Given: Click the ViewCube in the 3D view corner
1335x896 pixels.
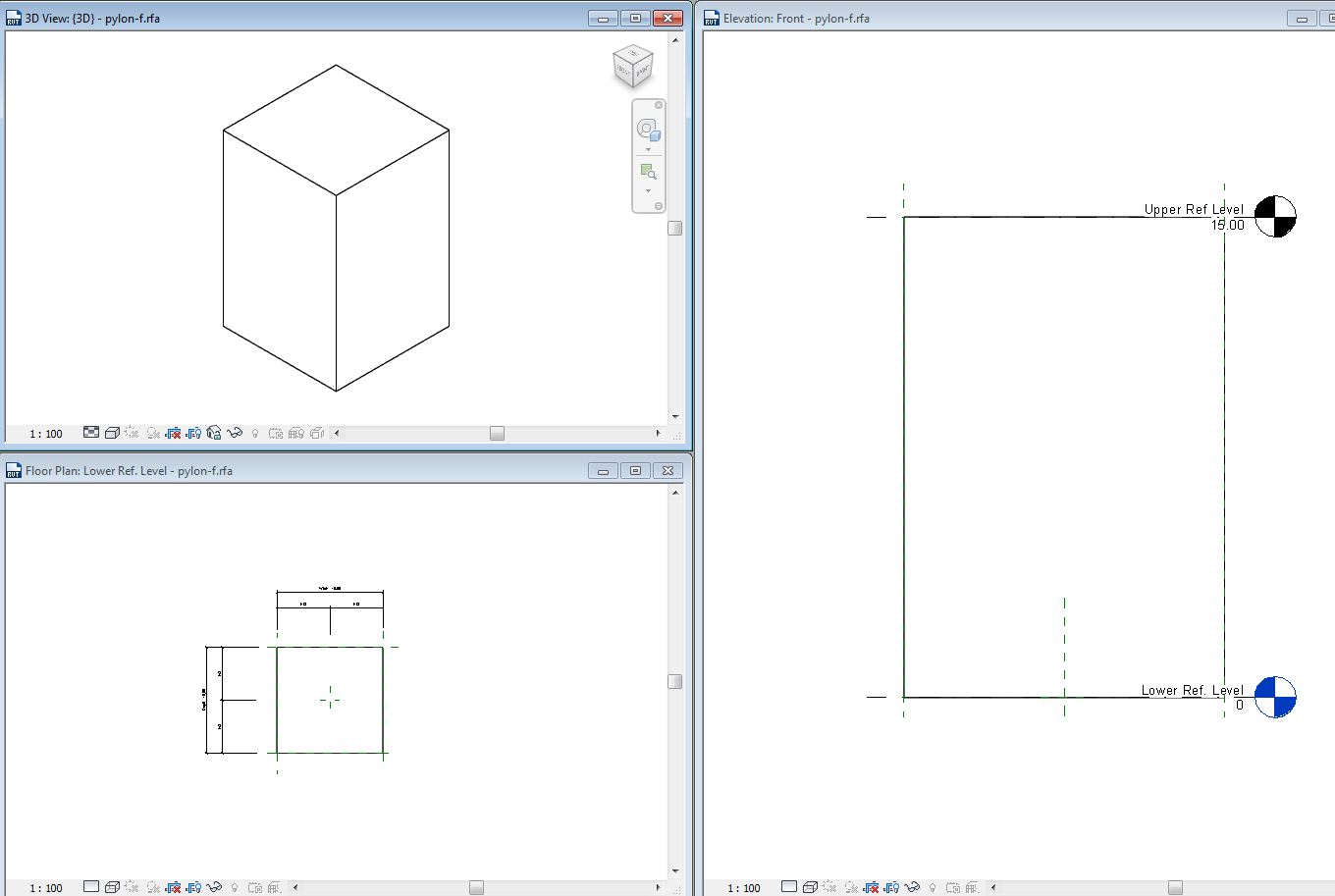Looking at the screenshot, I should (x=632, y=67).
